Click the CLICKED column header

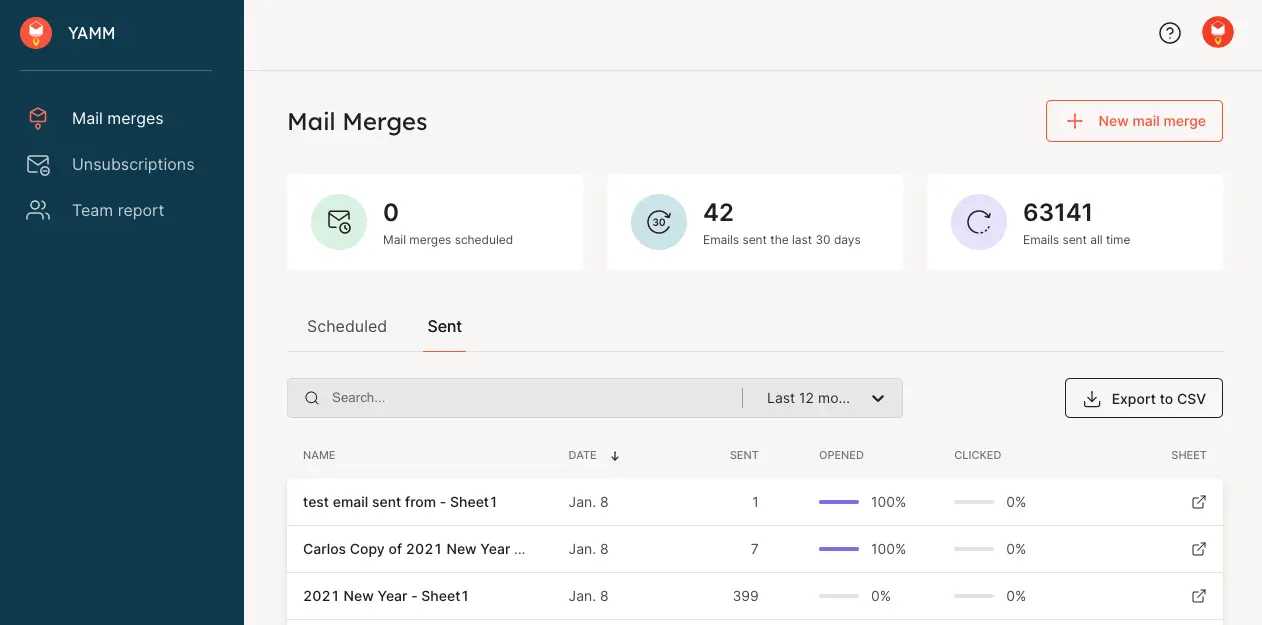click(x=978, y=455)
